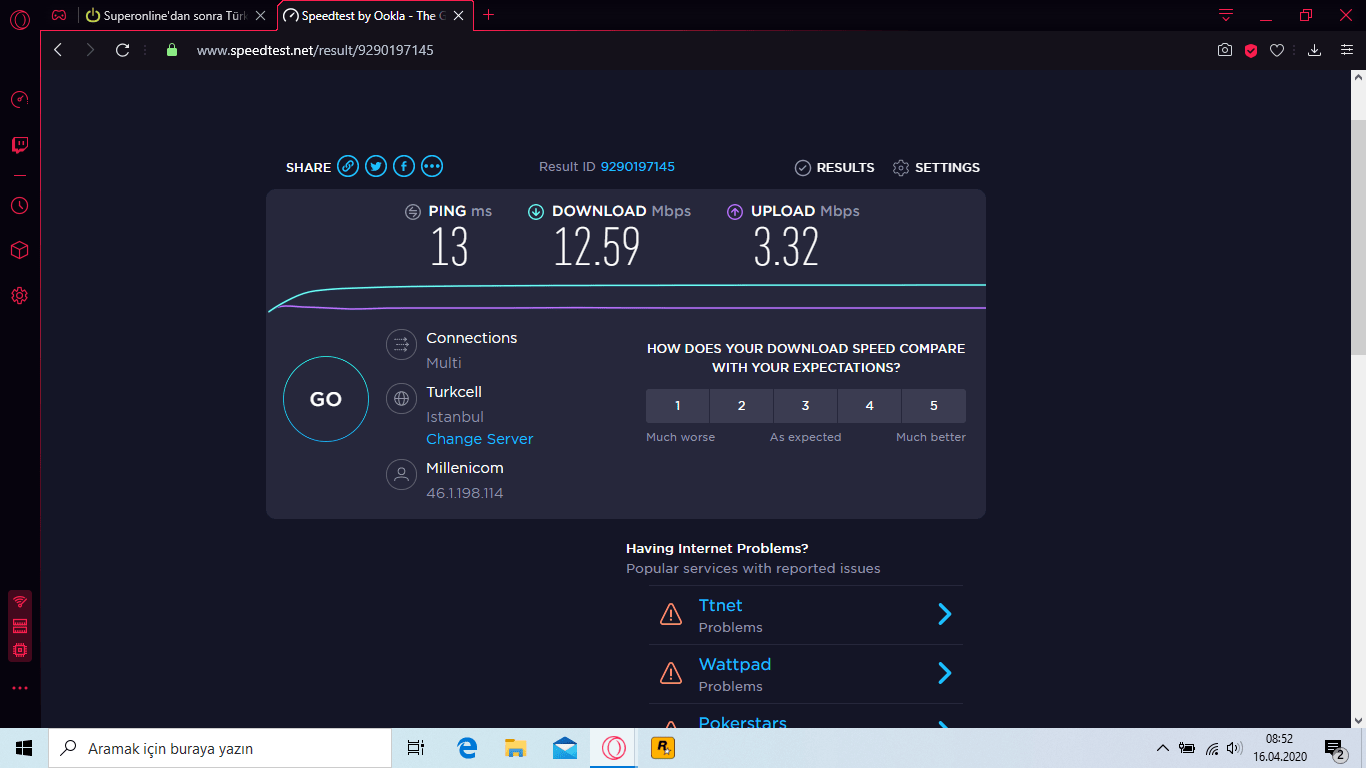Open GX Corner gamepad icon in tab bar
Image resolution: width=1366 pixels, height=768 pixels.
pyautogui.click(x=59, y=16)
